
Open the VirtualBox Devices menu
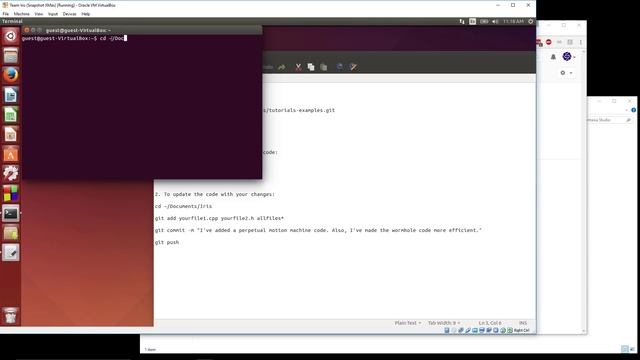(69, 14)
